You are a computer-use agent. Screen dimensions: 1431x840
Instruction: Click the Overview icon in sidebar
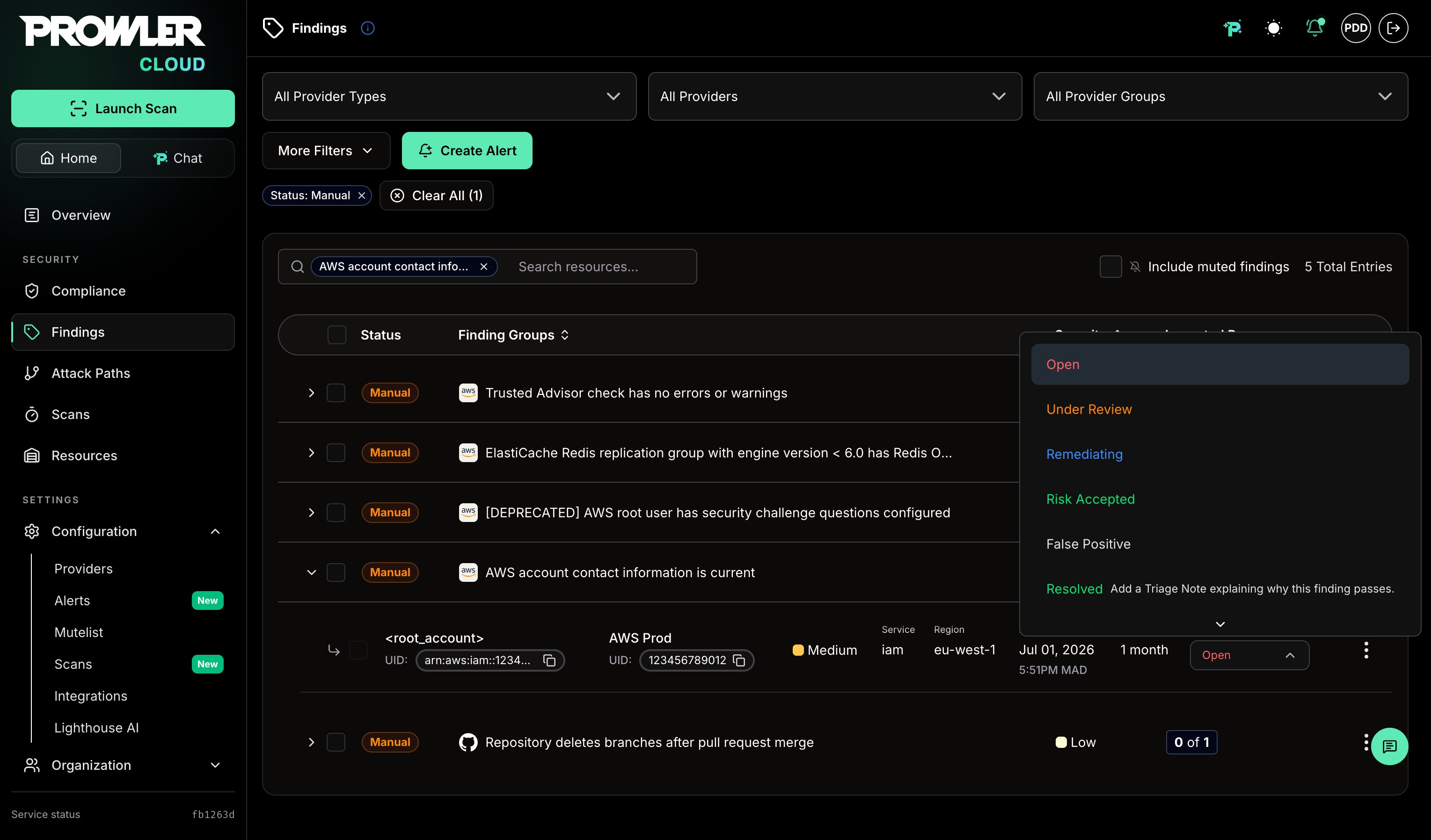pos(32,215)
